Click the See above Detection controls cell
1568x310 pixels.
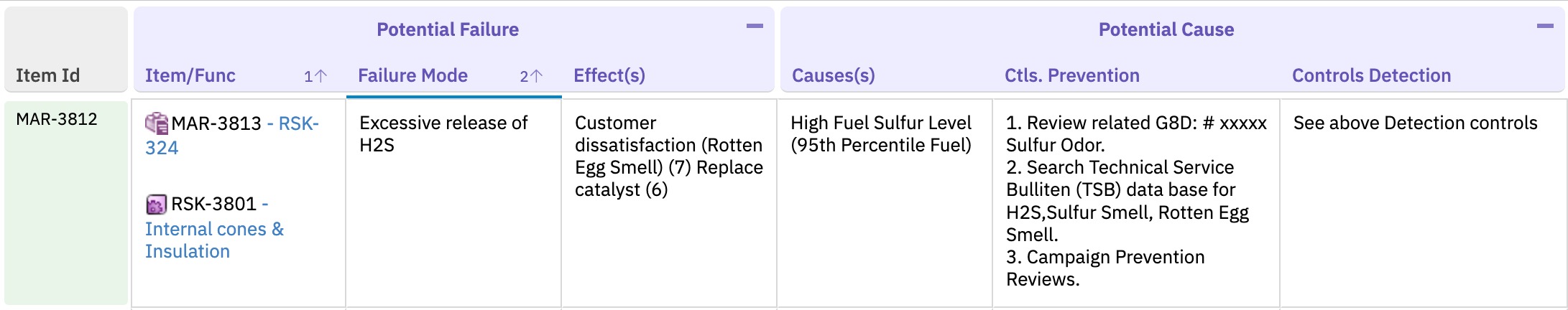tap(1423, 204)
